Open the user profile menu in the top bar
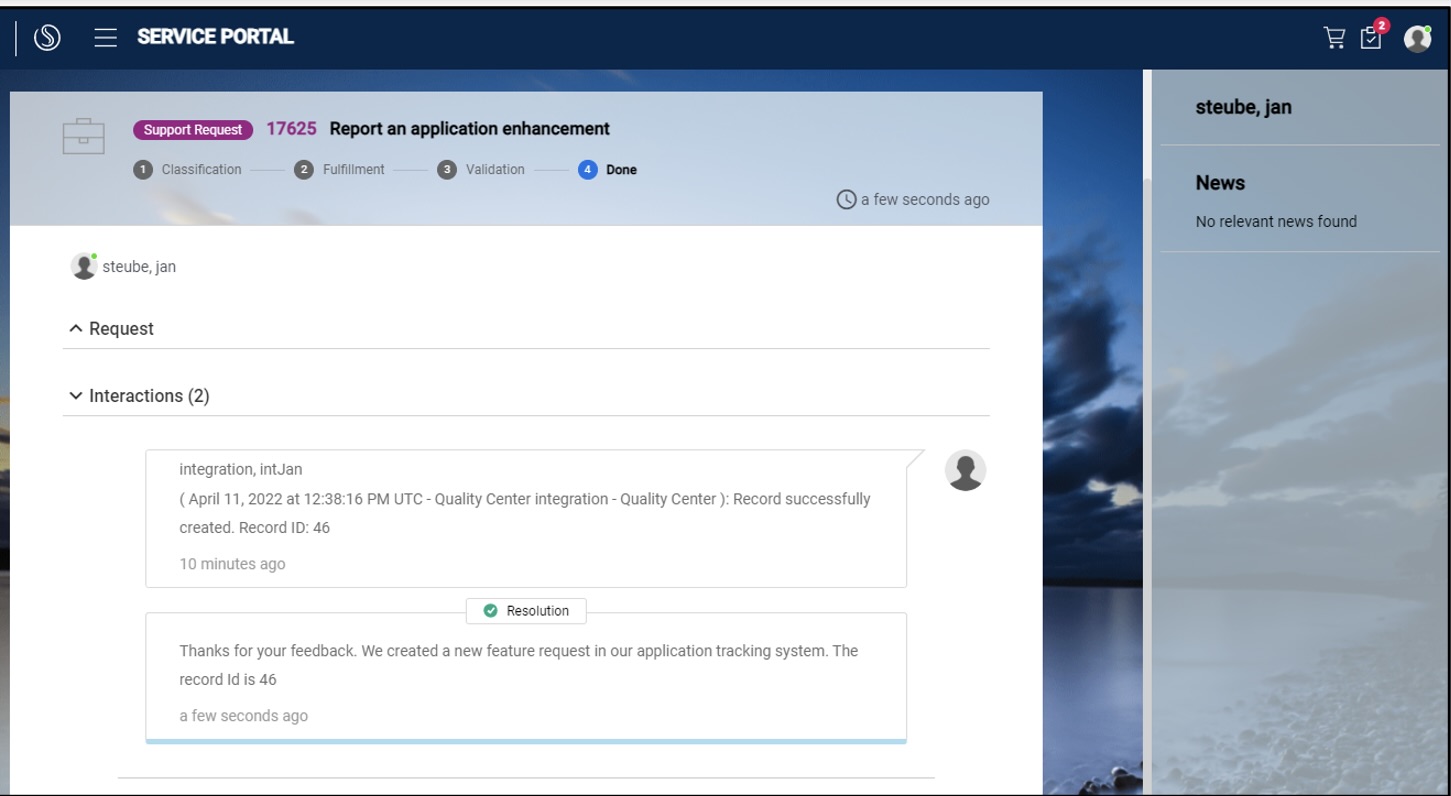 coord(1417,38)
